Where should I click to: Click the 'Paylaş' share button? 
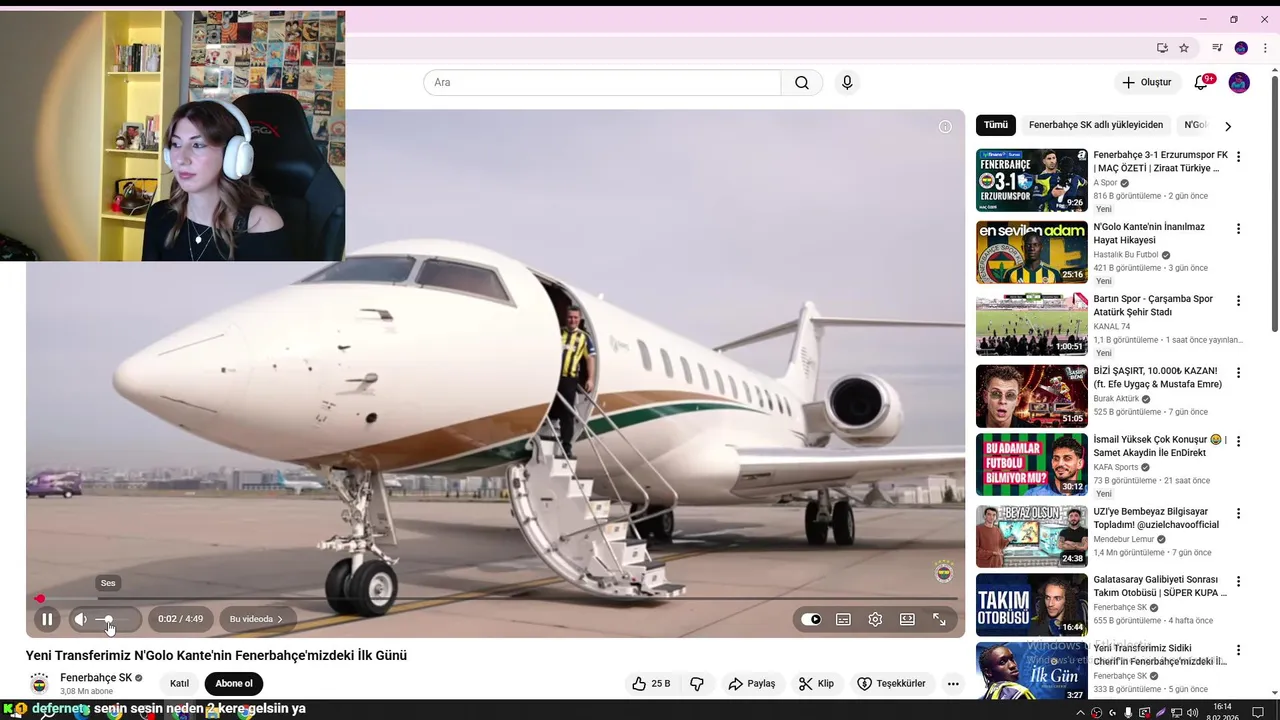click(x=752, y=684)
